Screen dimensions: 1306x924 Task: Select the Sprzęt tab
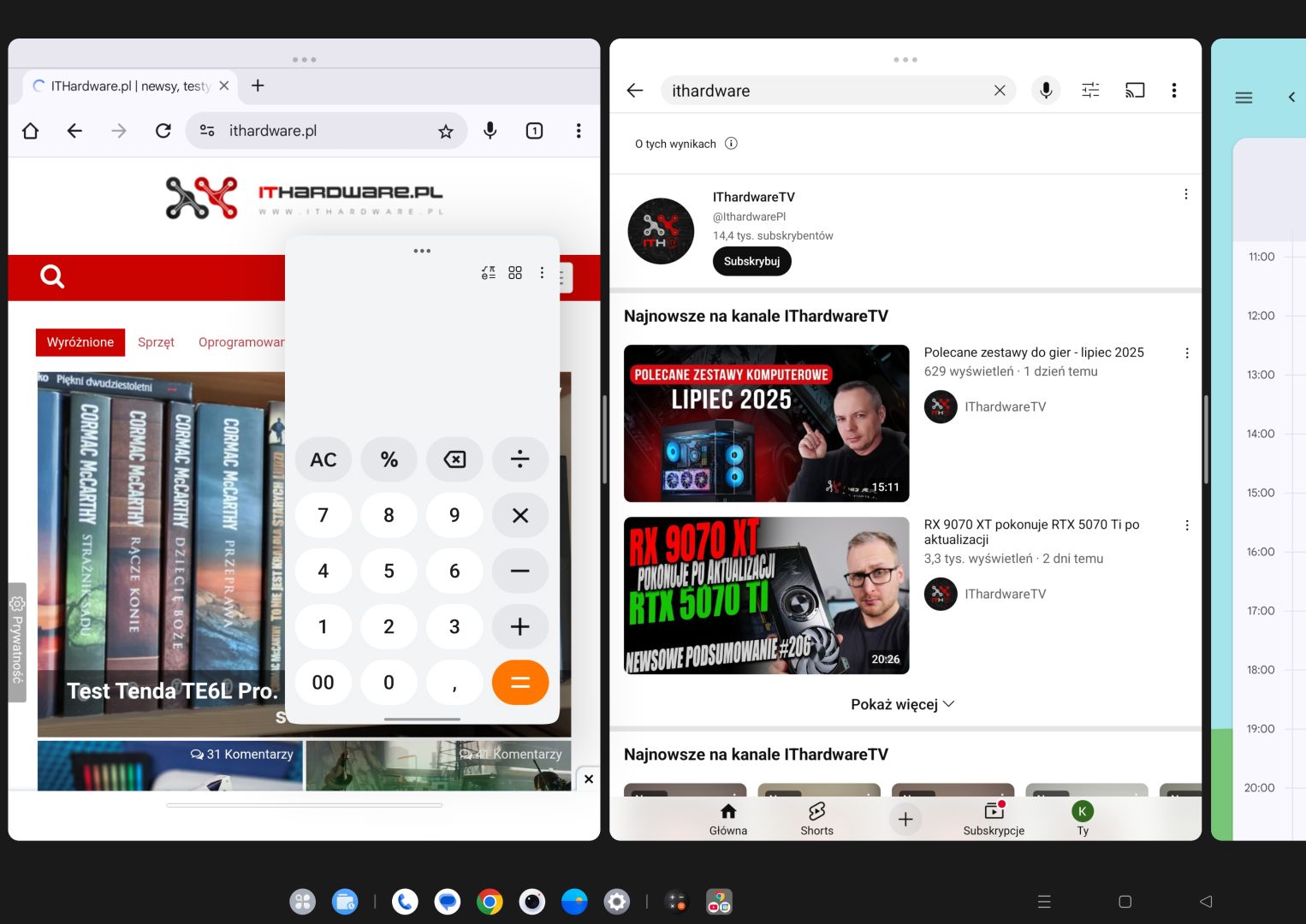[156, 342]
